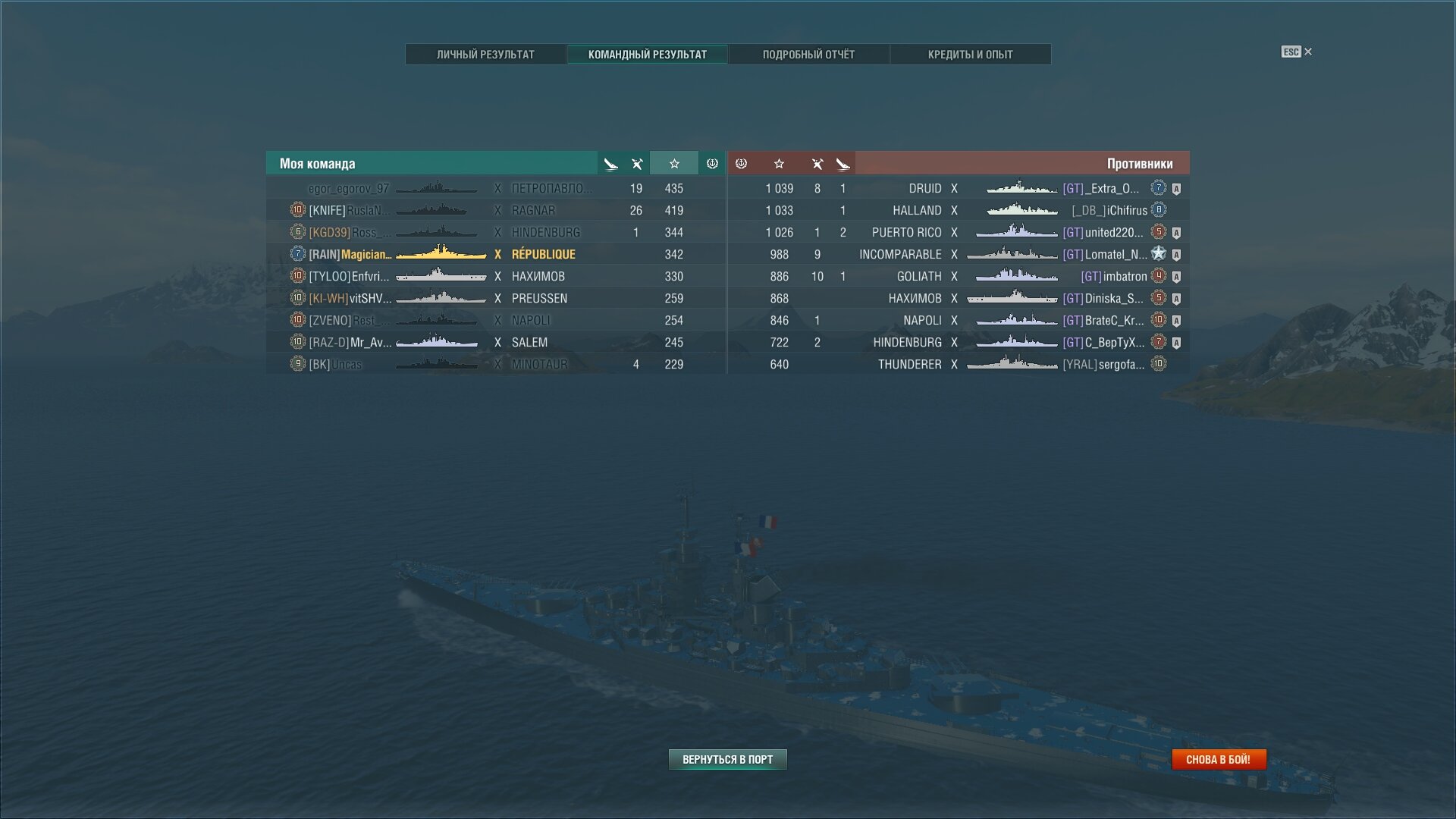Sort my team by ships destroyed icon
1456x819 pixels.
[x=637, y=164]
